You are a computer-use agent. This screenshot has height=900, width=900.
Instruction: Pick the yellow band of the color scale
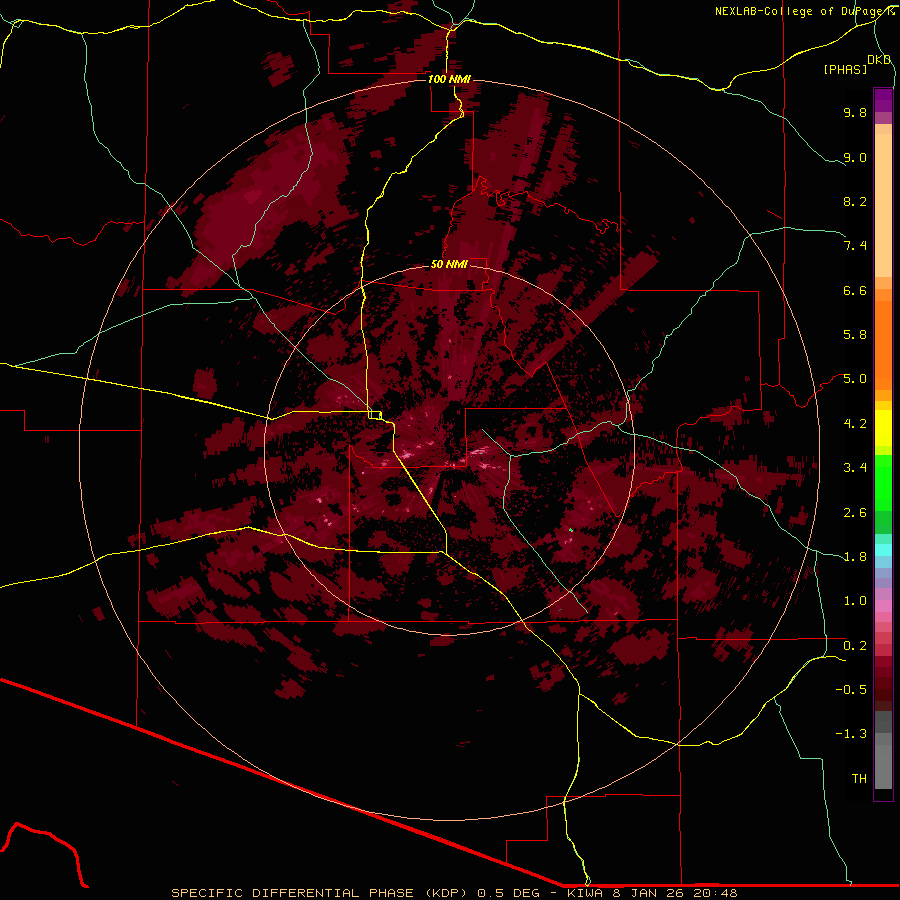883,428
